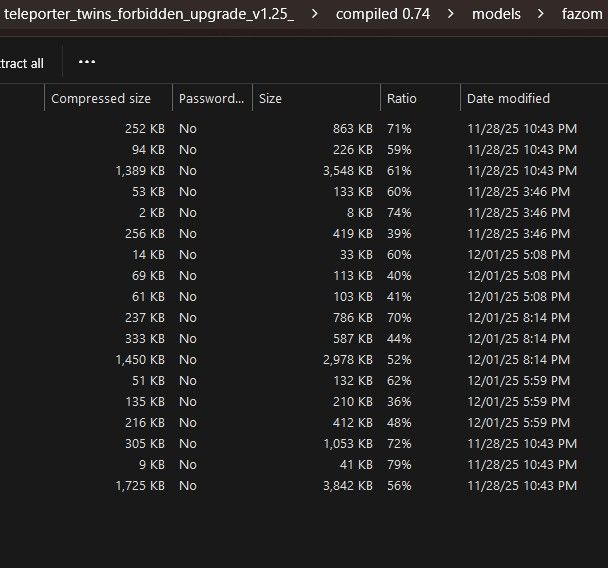608x568 pixels.
Task: Open the teleporter_twins_forbidden_upgrade_v1.25_ breadcrumb
Action: [x=149, y=14]
